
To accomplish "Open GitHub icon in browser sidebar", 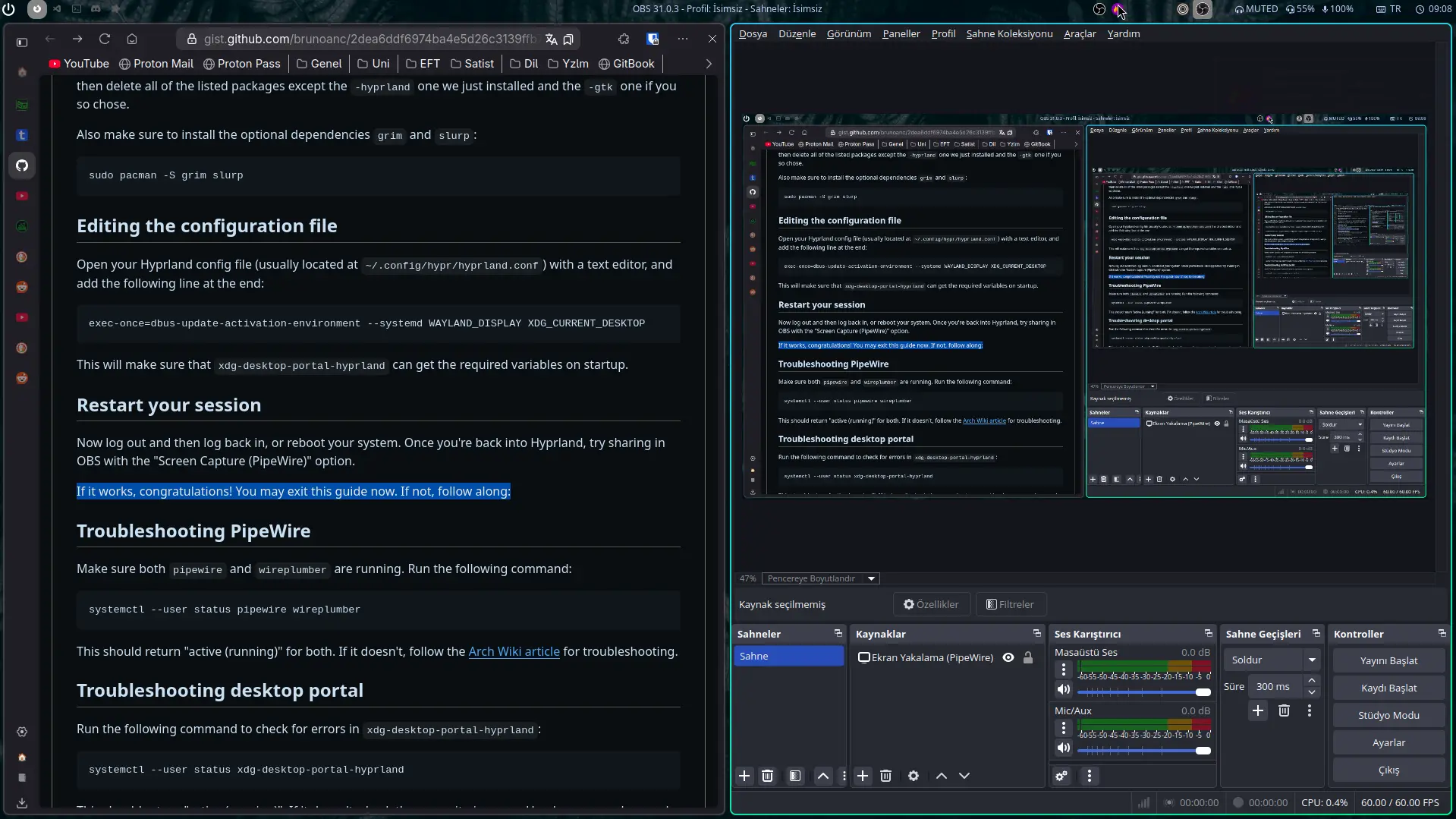I will pos(22,165).
